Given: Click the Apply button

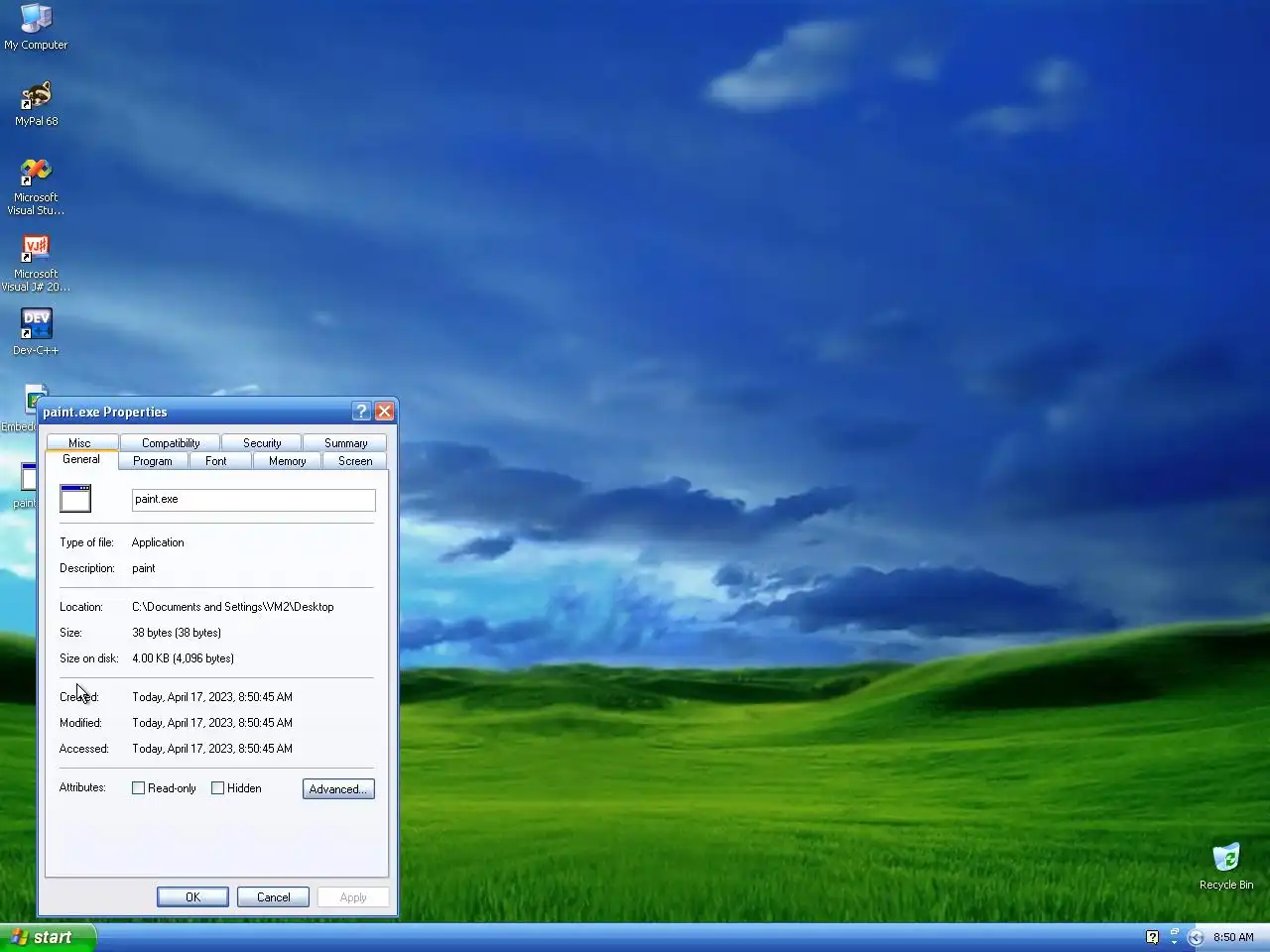Looking at the screenshot, I should click(x=353, y=896).
